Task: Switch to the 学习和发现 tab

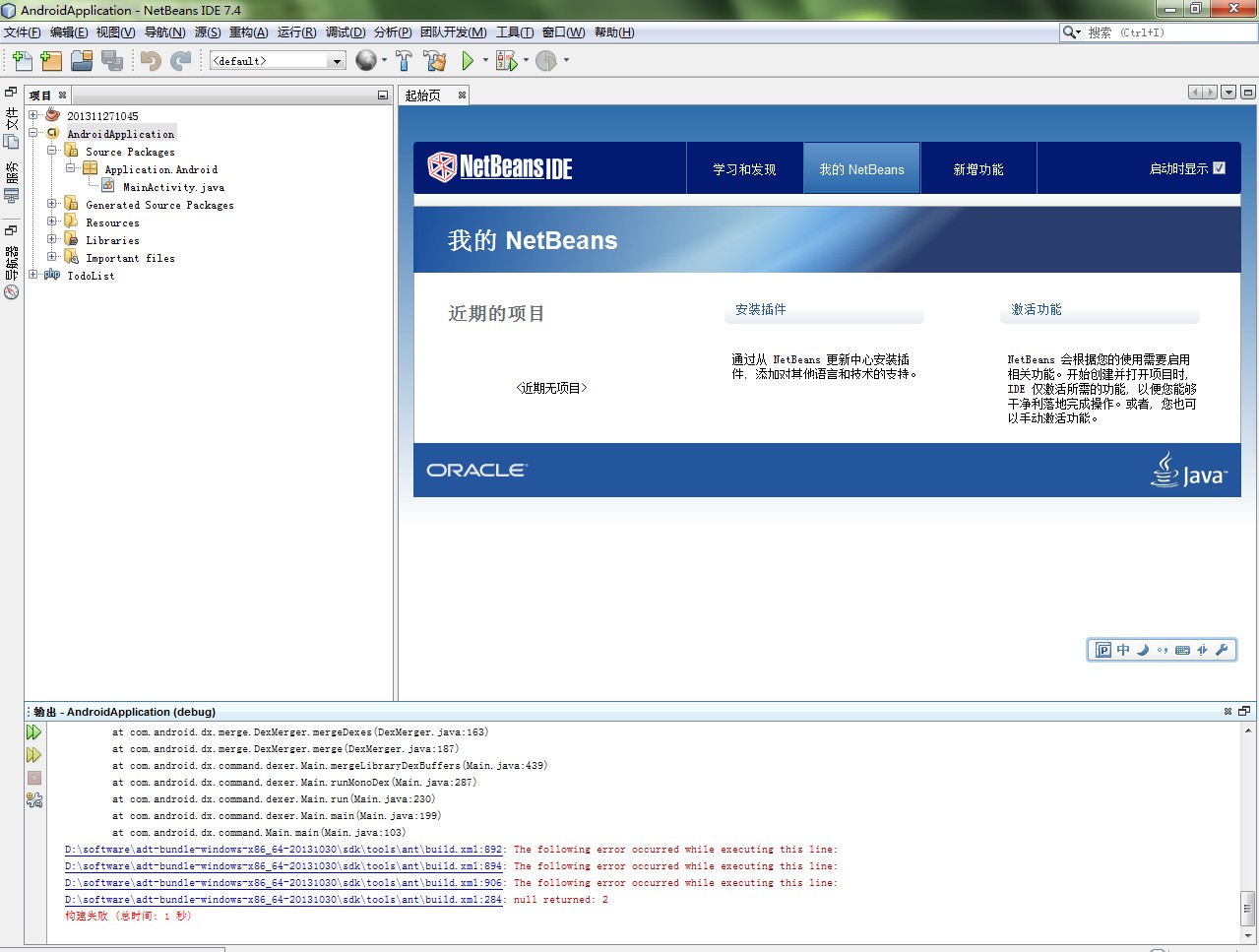Action: point(744,168)
